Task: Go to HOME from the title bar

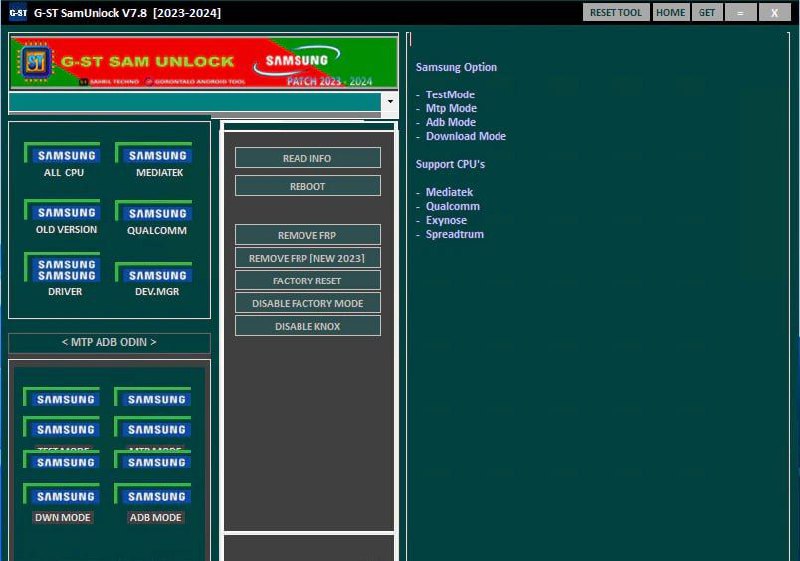Action: pos(670,12)
